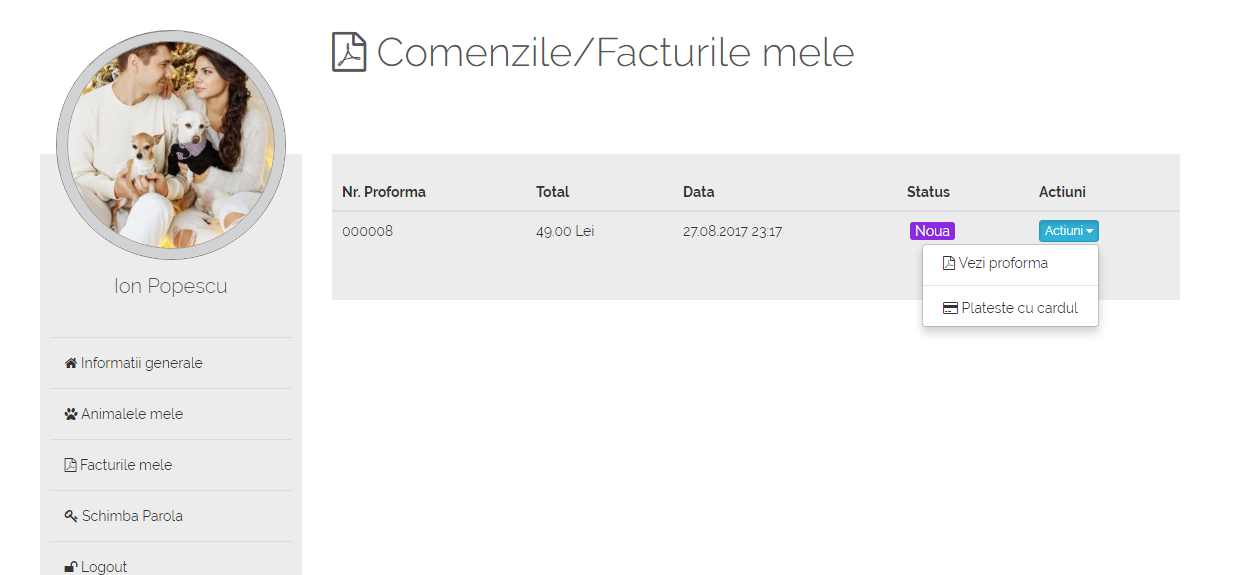Click proforma number 000008
The width and height of the screenshot is (1254, 575).
click(x=367, y=231)
